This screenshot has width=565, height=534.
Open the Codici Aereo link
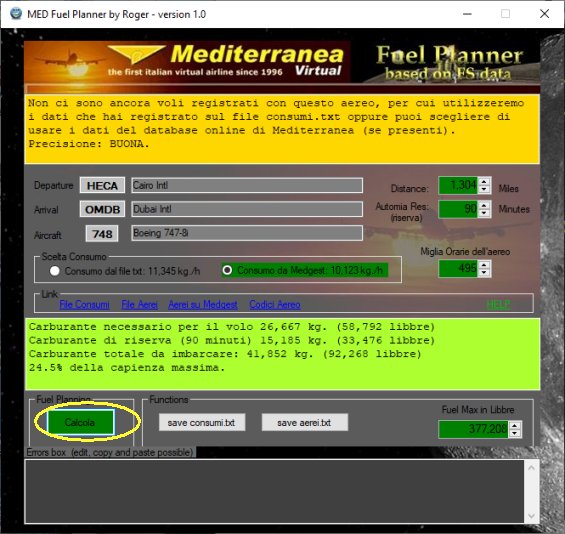275,305
